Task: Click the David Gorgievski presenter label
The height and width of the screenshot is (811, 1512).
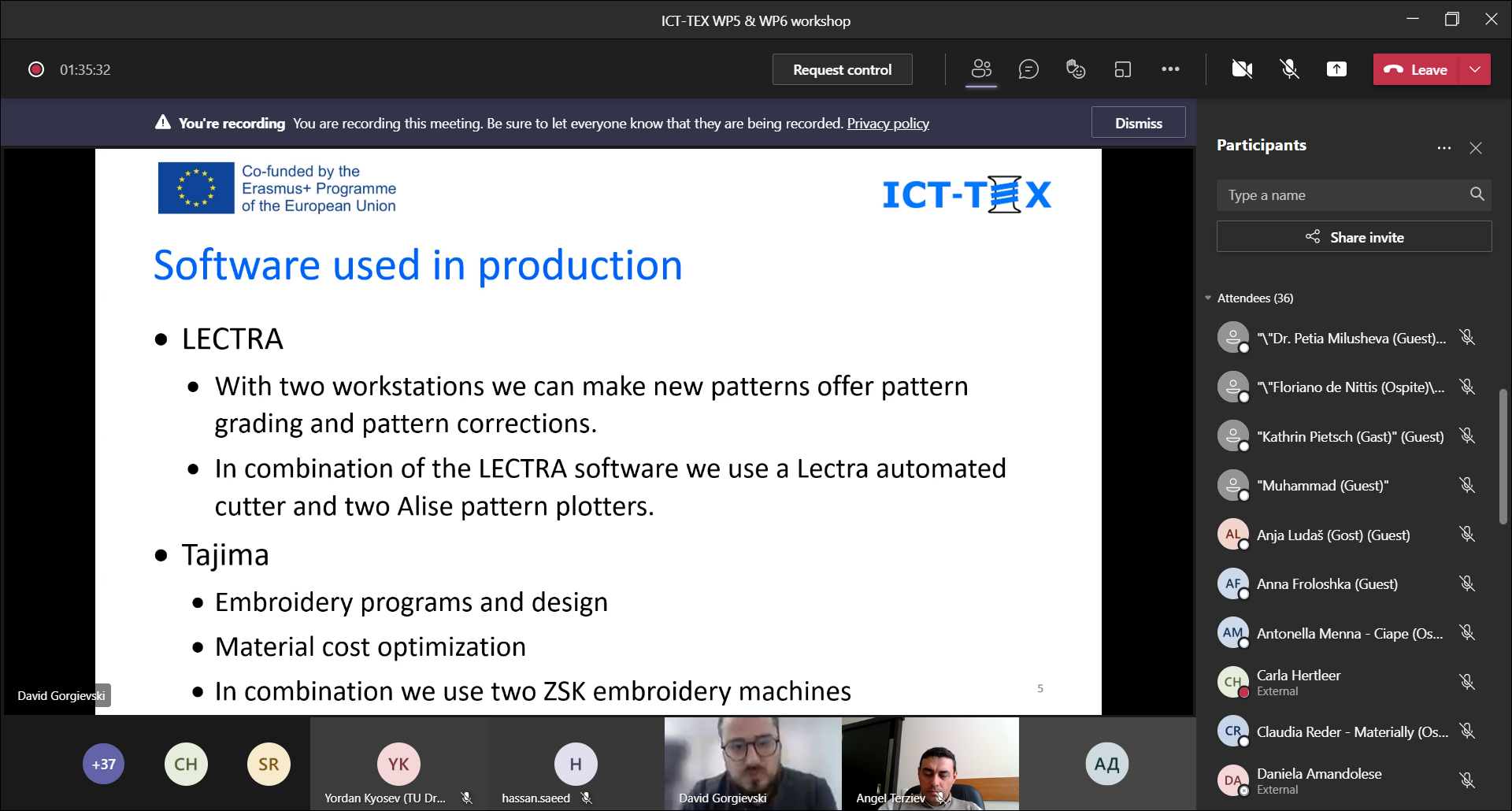Action: pyautogui.click(x=61, y=695)
